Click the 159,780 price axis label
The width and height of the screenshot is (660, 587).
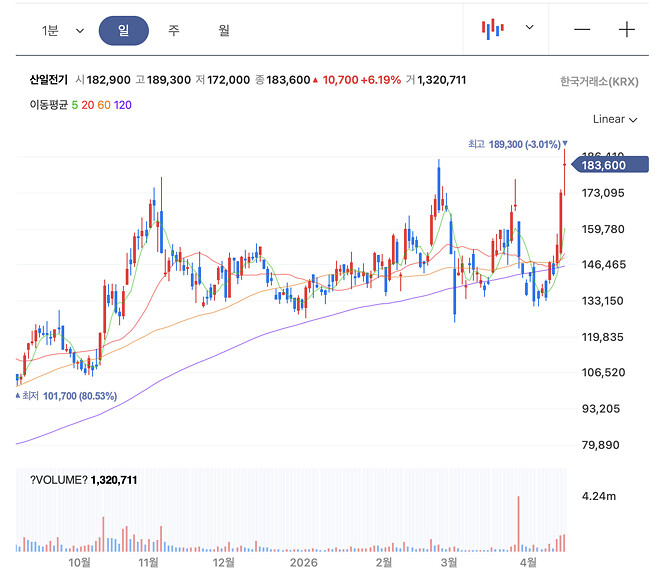[x=603, y=229]
